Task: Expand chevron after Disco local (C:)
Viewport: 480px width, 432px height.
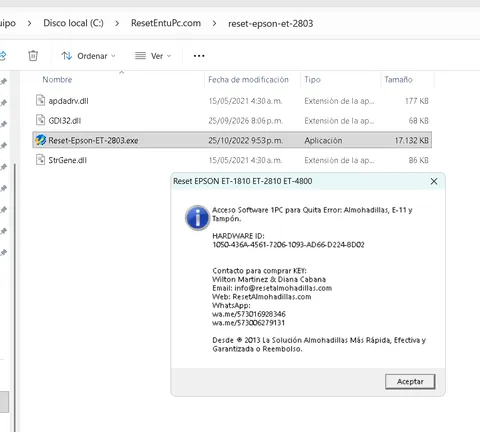Action: click(x=117, y=24)
